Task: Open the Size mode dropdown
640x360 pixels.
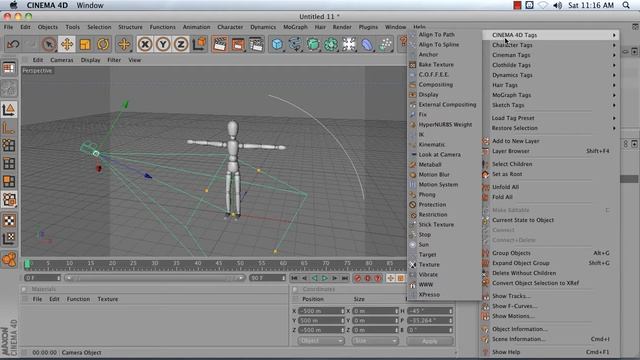Action: click(x=374, y=341)
